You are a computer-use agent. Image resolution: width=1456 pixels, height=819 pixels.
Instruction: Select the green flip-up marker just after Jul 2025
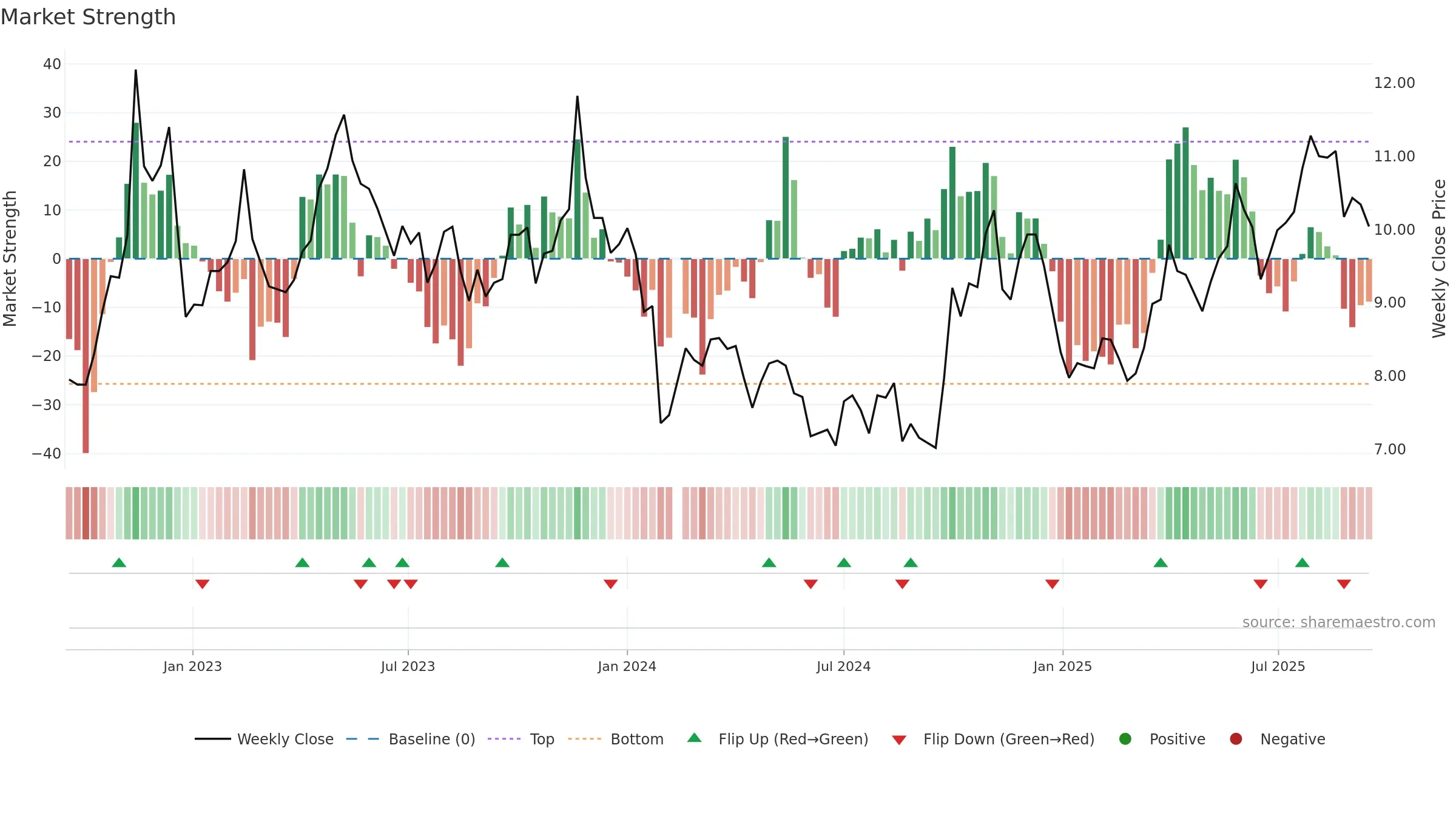coord(1302,562)
